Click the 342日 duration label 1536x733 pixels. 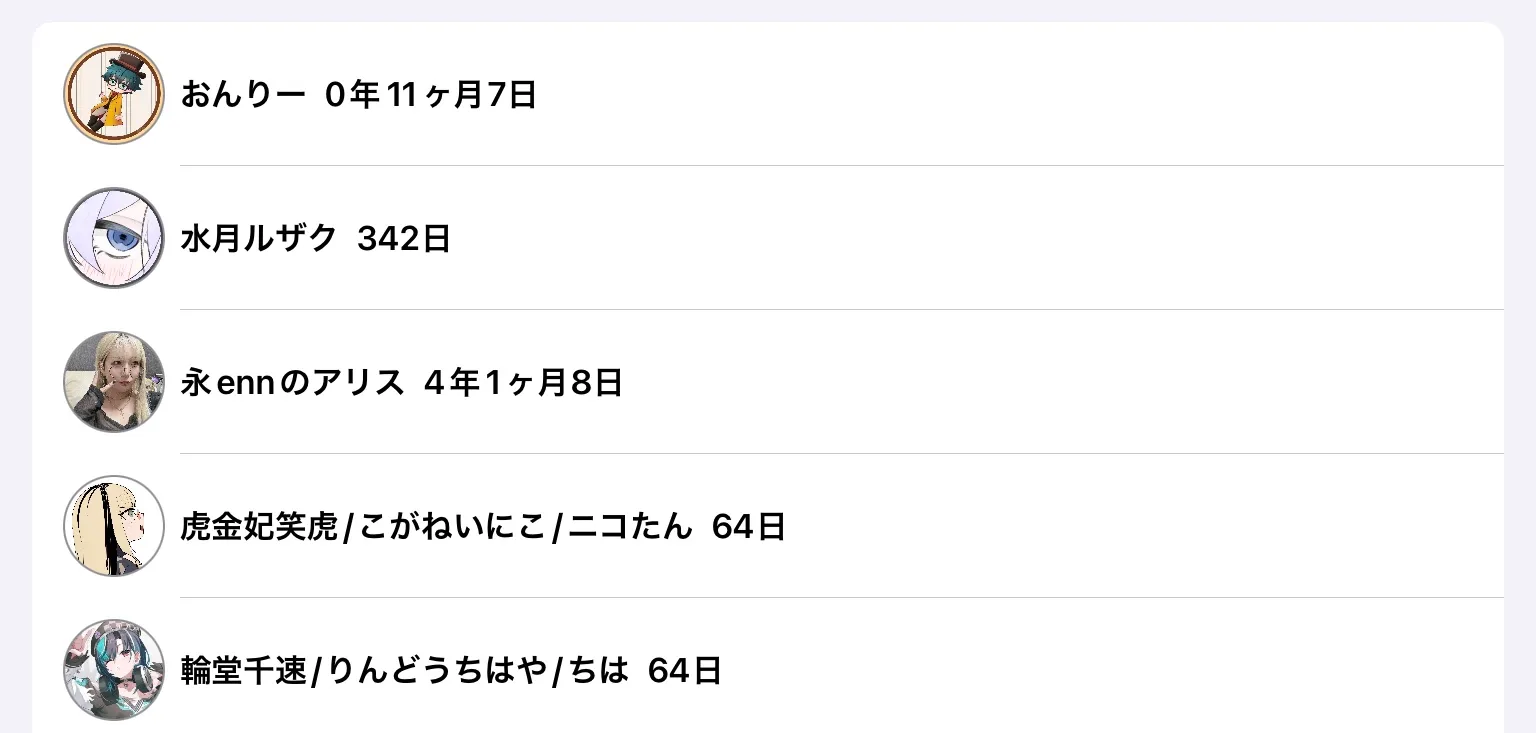coord(404,239)
